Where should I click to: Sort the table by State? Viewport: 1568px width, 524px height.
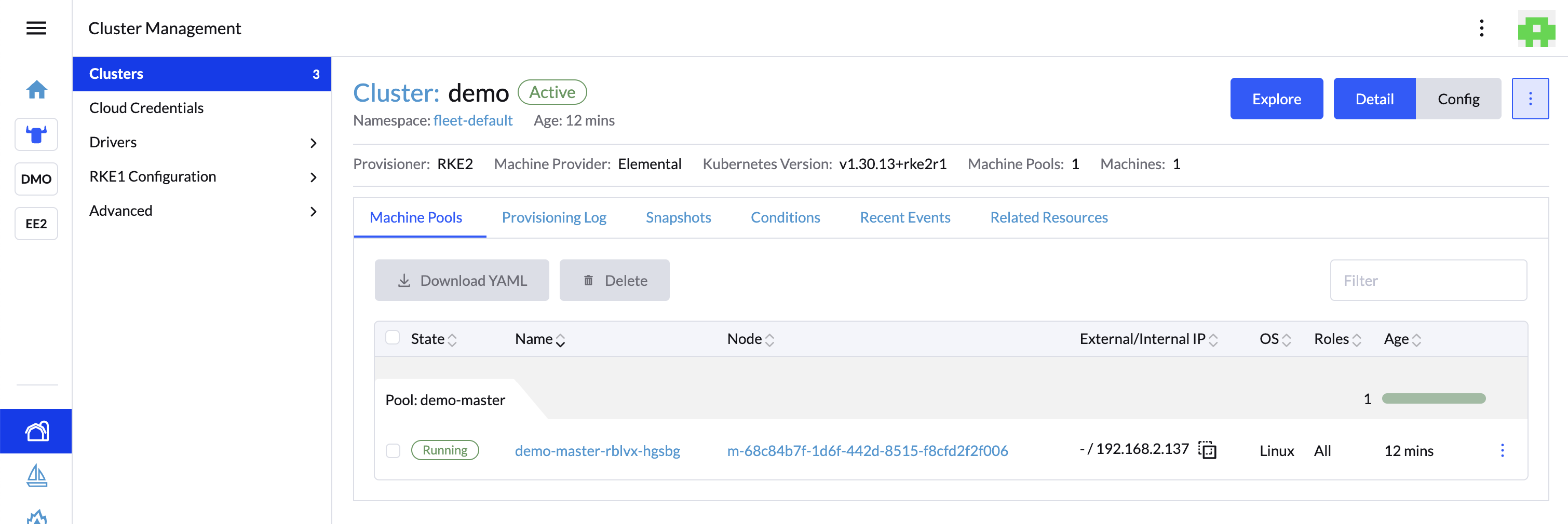coord(434,339)
